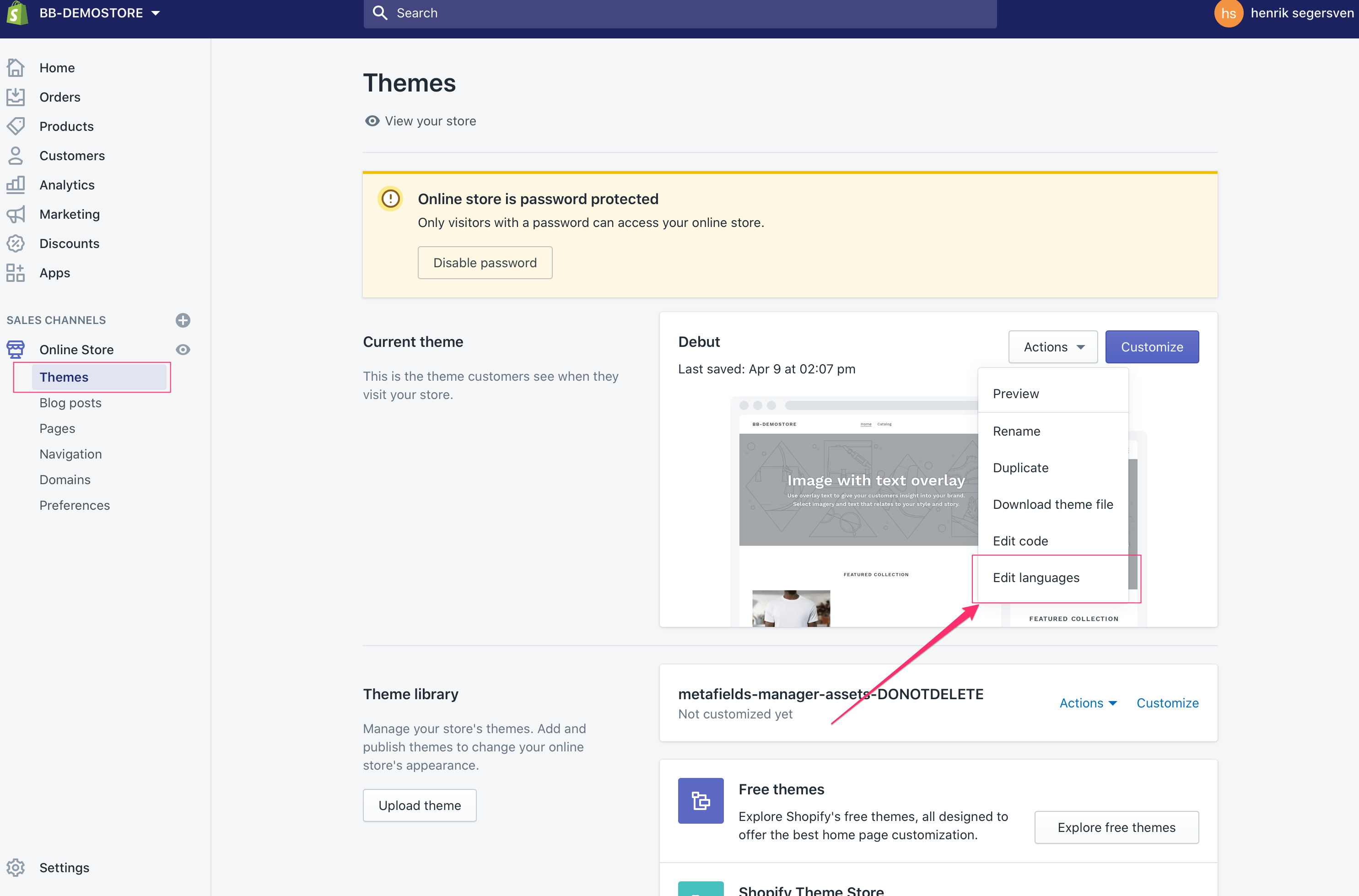The width and height of the screenshot is (1359, 896).
Task: Click the Marketing megaphone icon
Action: (x=16, y=214)
